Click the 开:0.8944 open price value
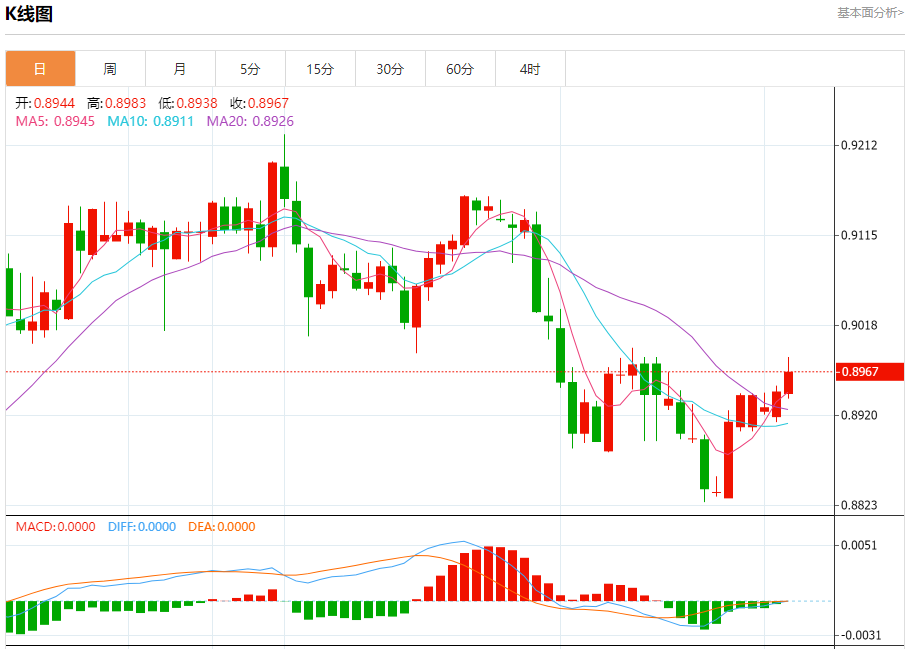Image resolution: width=910 pixels, height=649 pixels. [x=45, y=103]
